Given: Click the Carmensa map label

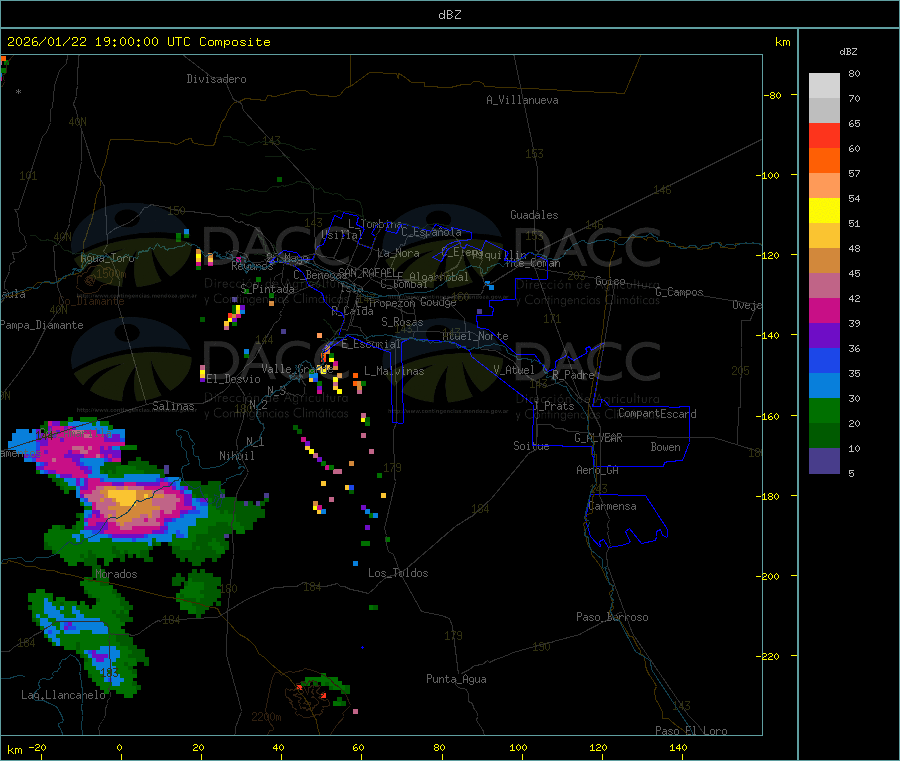Looking at the screenshot, I should coord(612,506).
